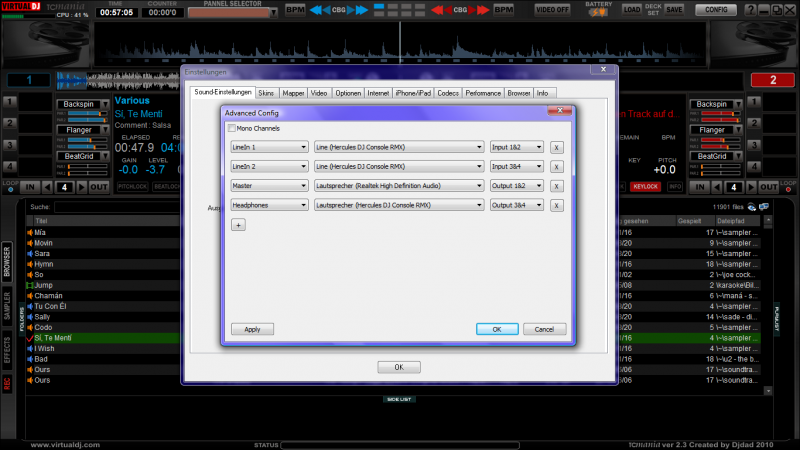Switch to the Skins tab
Viewport: 800px width, 450px height.
tap(266, 93)
